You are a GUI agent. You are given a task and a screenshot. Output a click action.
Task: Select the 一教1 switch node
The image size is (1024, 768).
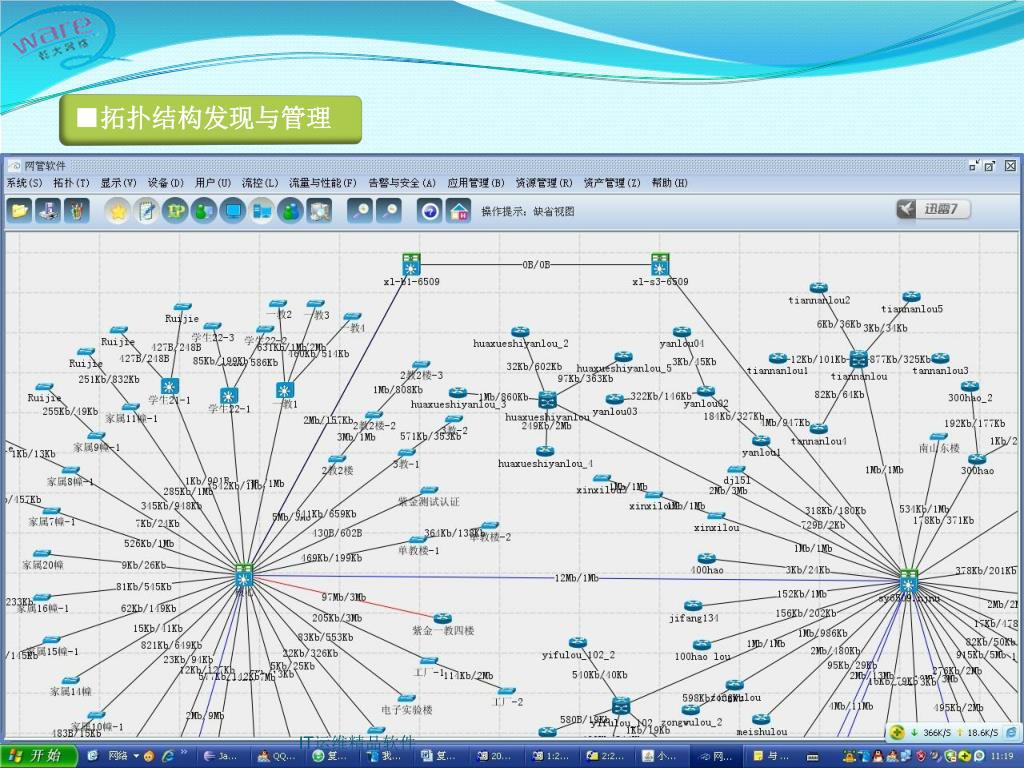pos(285,391)
